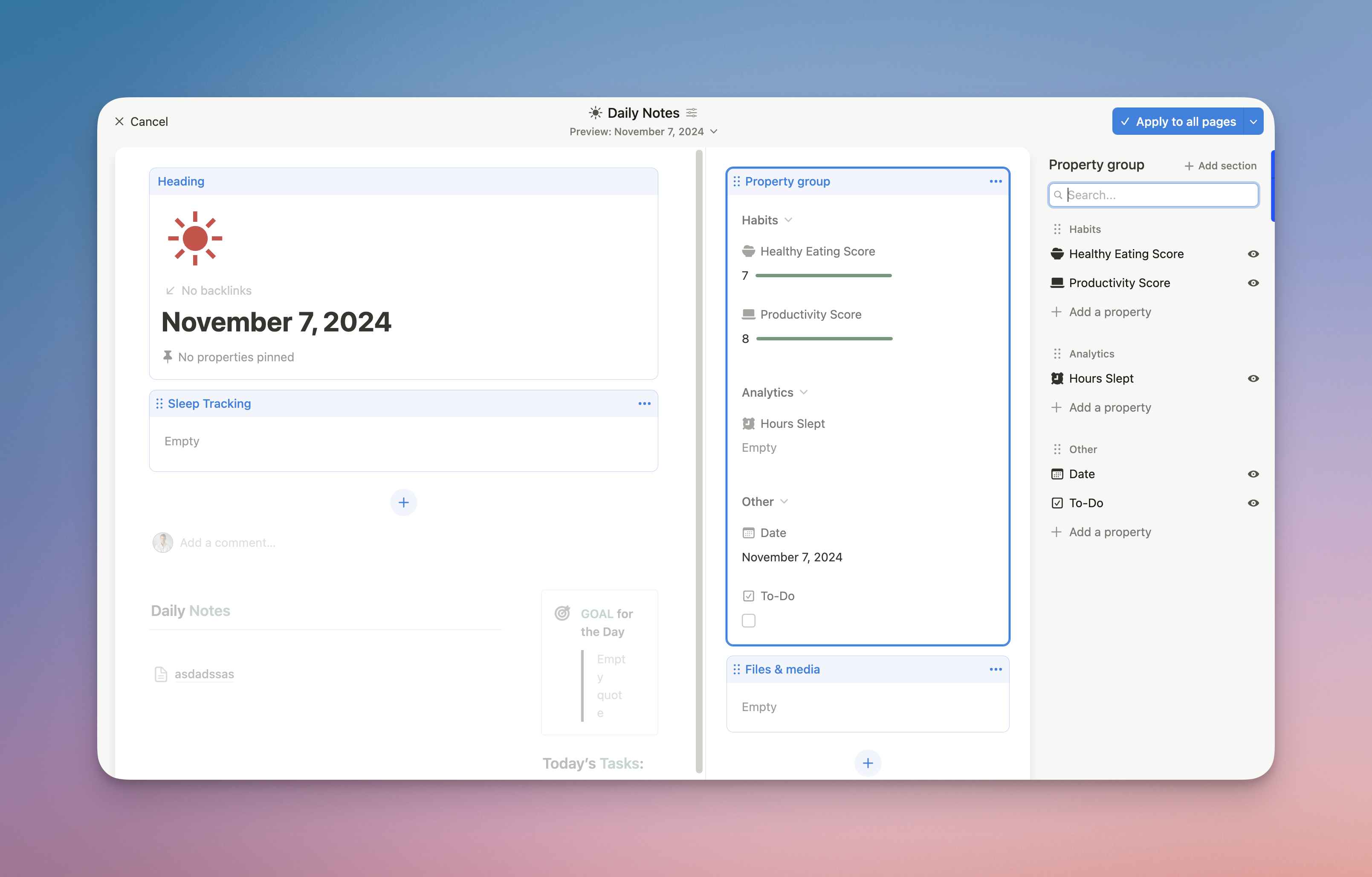1372x877 pixels.
Task: Toggle visibility of Healthy Eating Score
Action: point(1253,254)
